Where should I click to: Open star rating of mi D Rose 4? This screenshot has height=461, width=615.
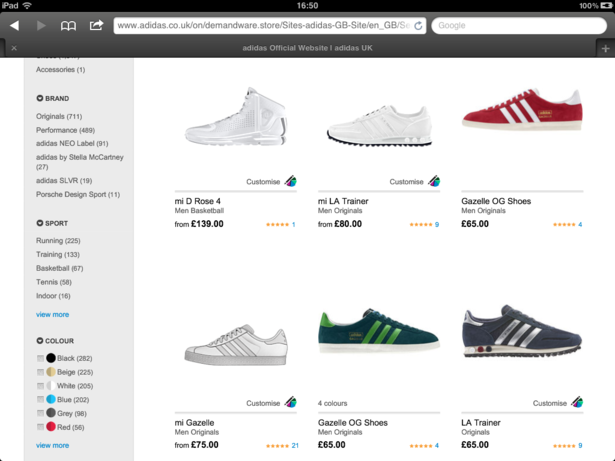point(280,224)
